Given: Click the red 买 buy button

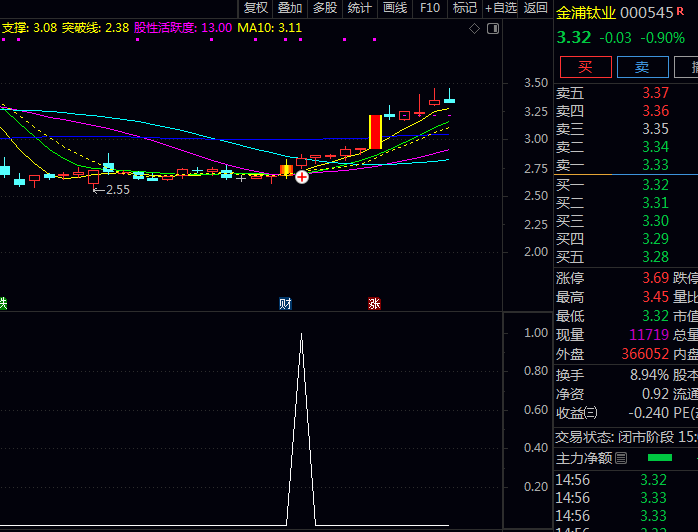Looking at the screenshot, I should (585, 67).
